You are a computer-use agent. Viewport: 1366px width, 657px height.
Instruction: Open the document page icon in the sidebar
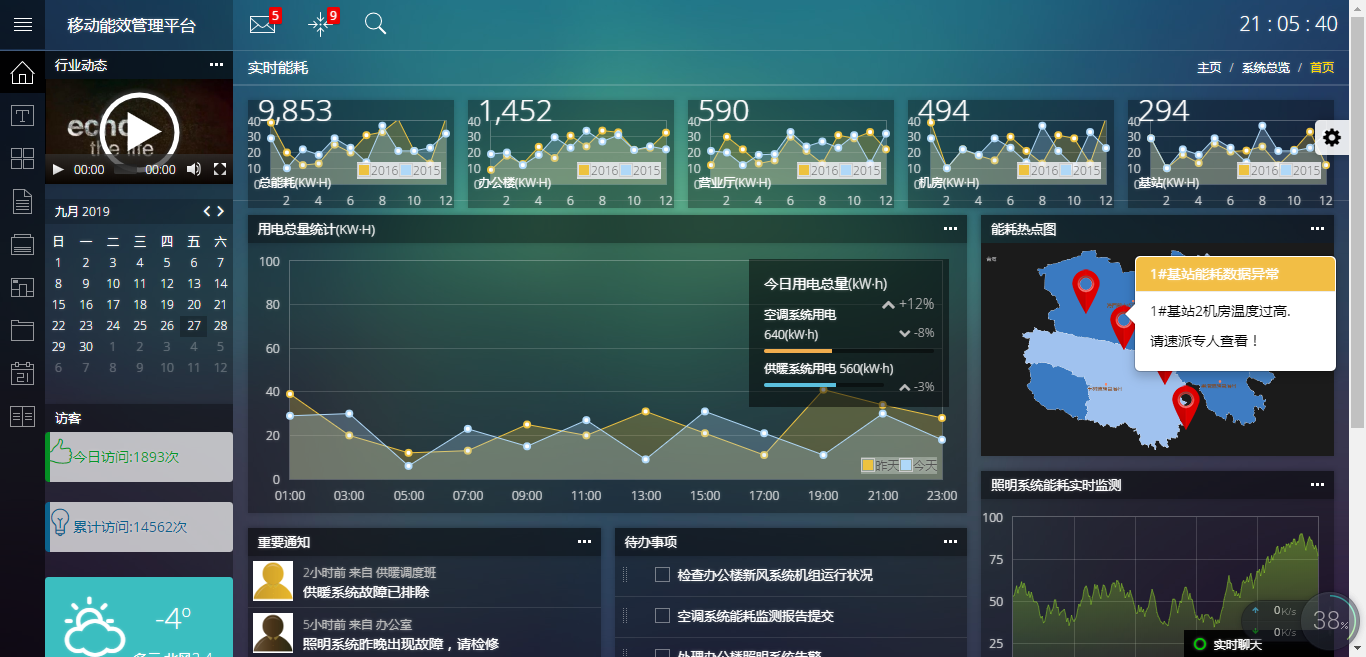coord(22,201)
